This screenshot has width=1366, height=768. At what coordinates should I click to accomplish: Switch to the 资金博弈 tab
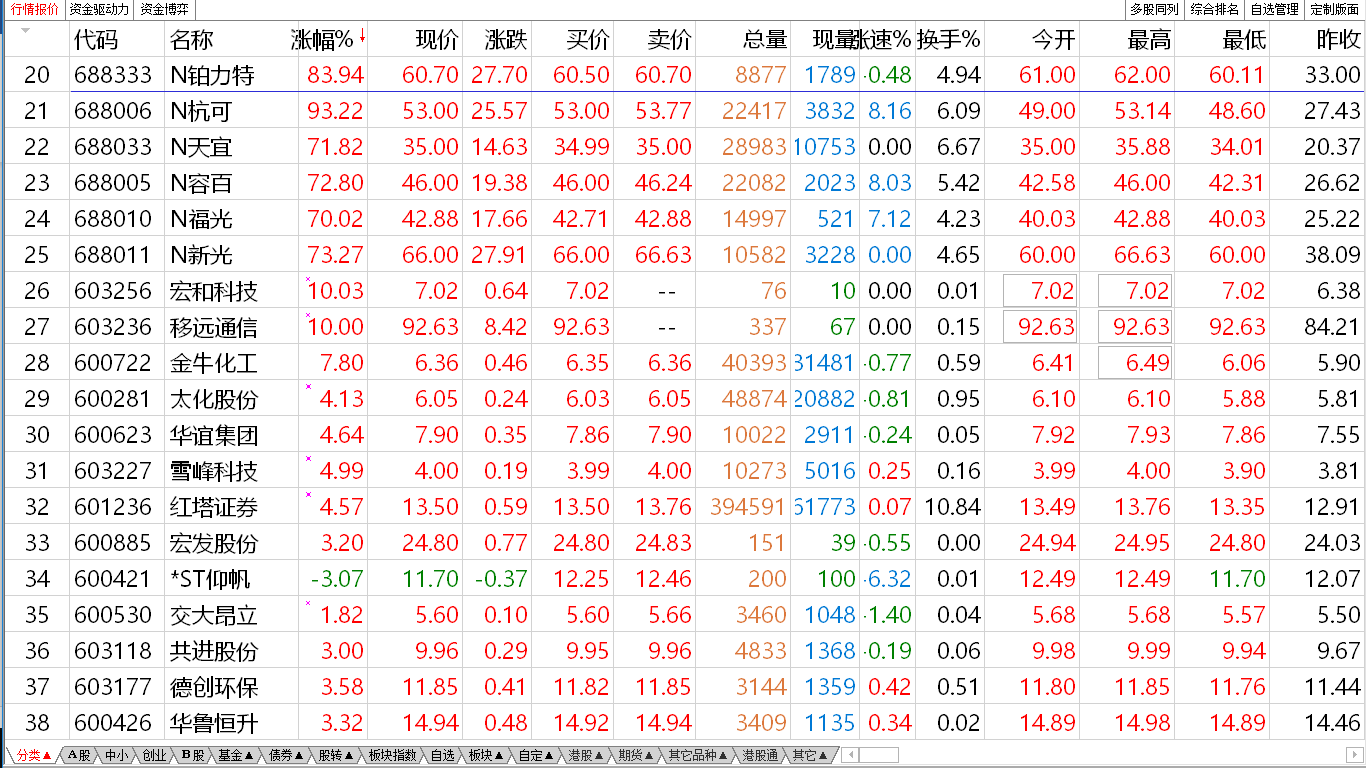(x=165, y=10)
